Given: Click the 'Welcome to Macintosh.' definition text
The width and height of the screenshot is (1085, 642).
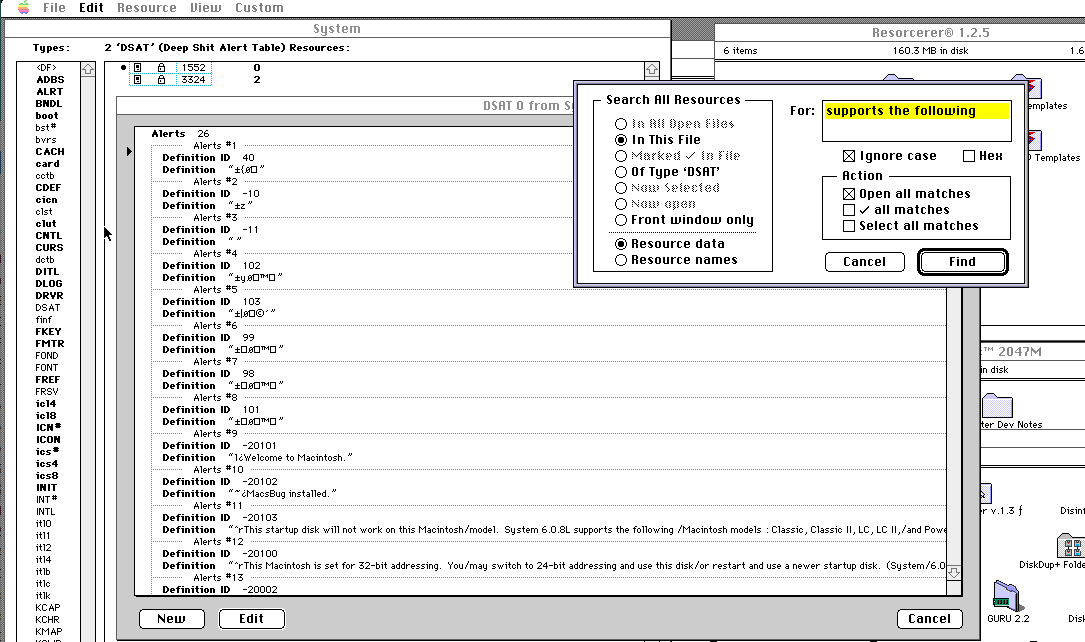Looking at the screenshot, I should point(294,458).
